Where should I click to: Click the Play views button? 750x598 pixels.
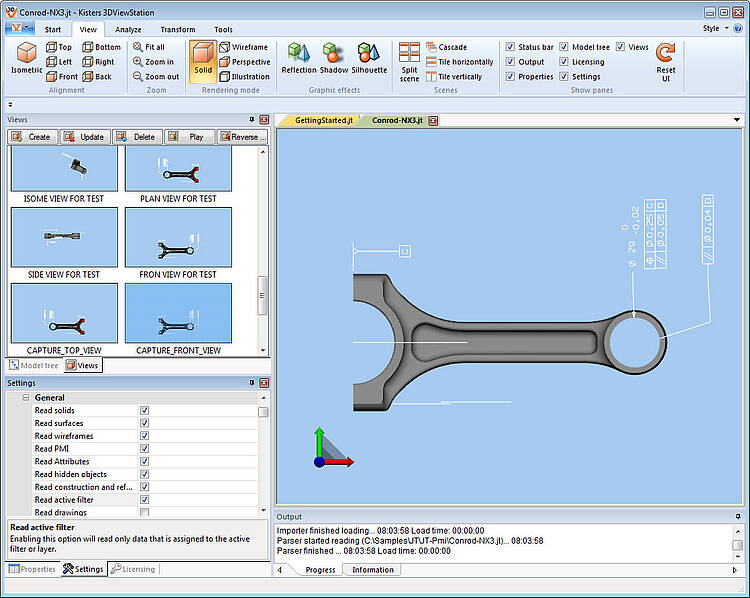point(190,137)
